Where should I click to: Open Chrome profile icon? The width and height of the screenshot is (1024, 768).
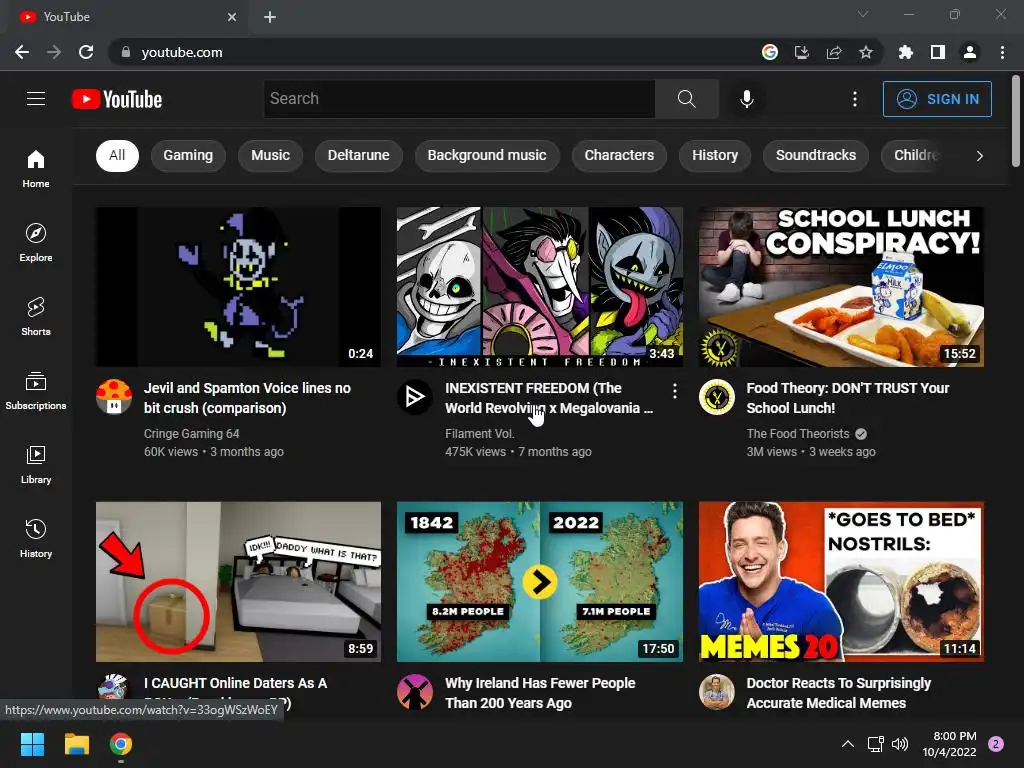970,52
